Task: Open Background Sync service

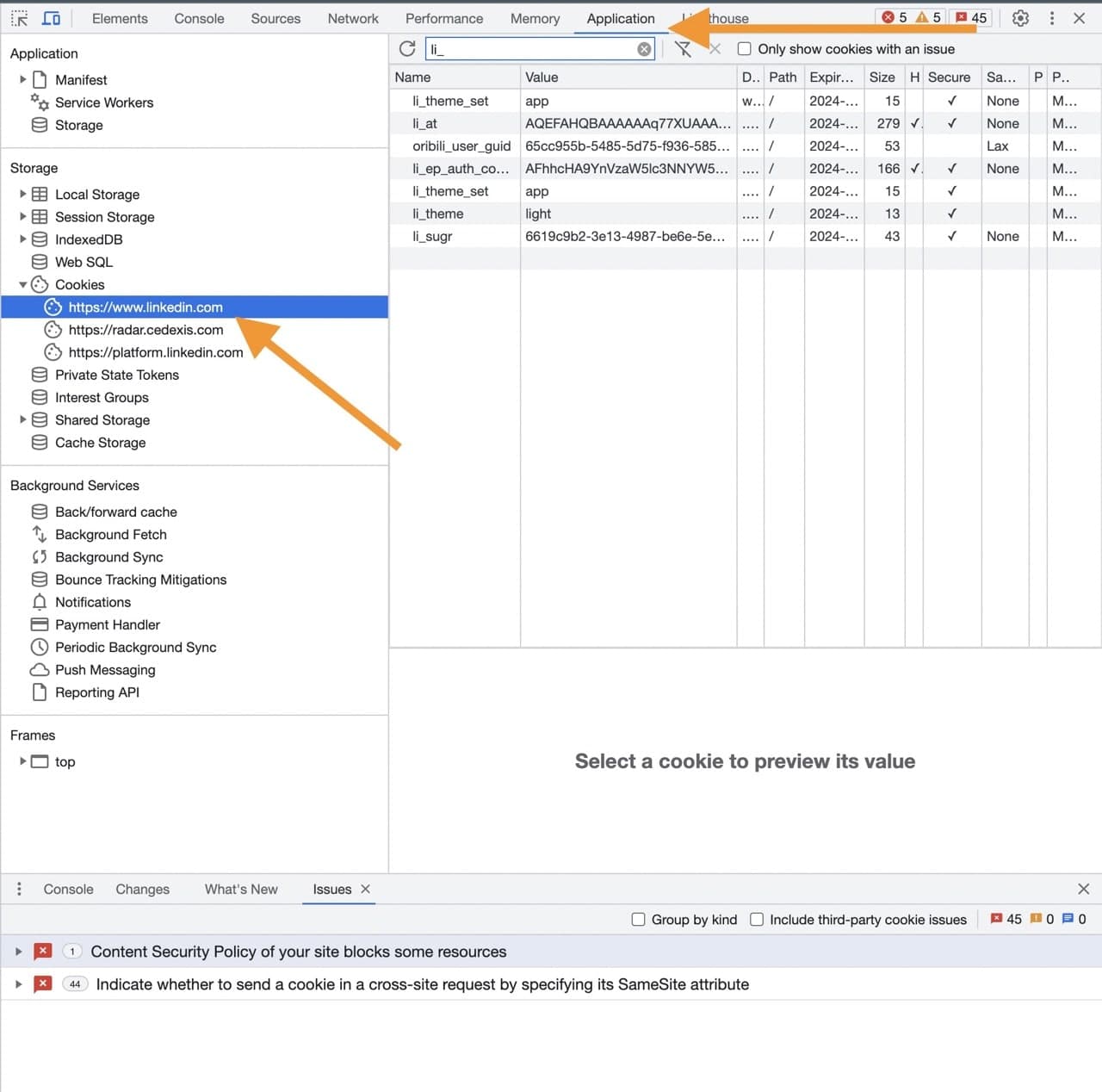Action: coord(108,557)
